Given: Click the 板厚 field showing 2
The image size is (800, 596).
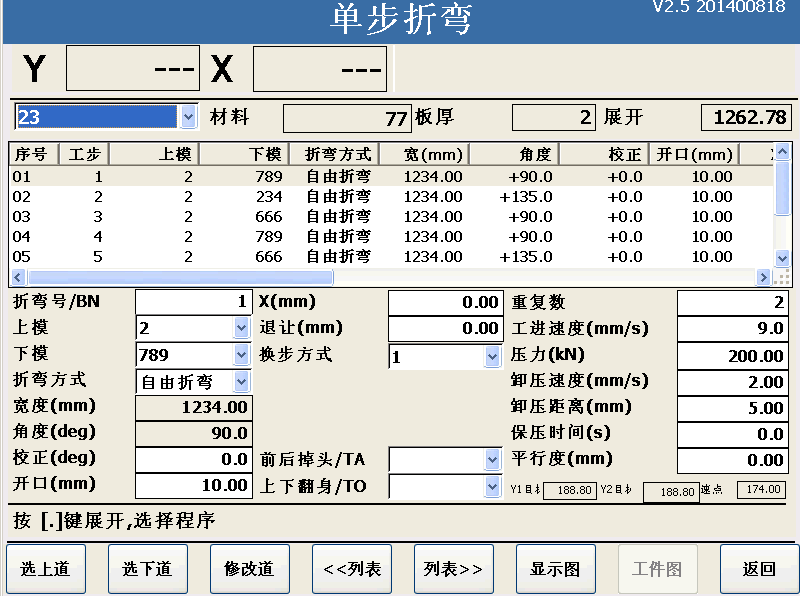Looking at the screenshot, I should (x=554, y=117).
